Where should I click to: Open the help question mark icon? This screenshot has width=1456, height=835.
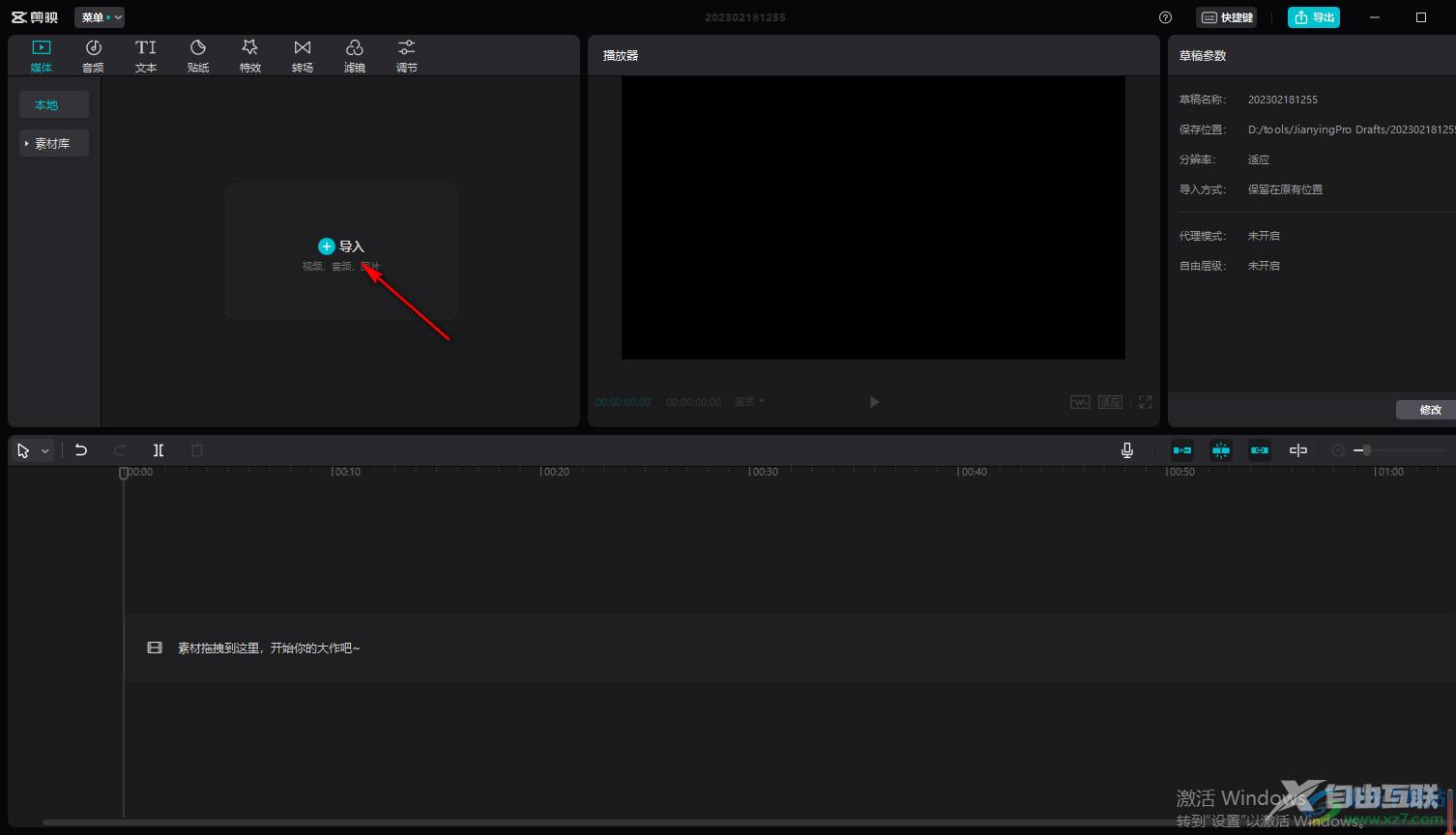1165,17
